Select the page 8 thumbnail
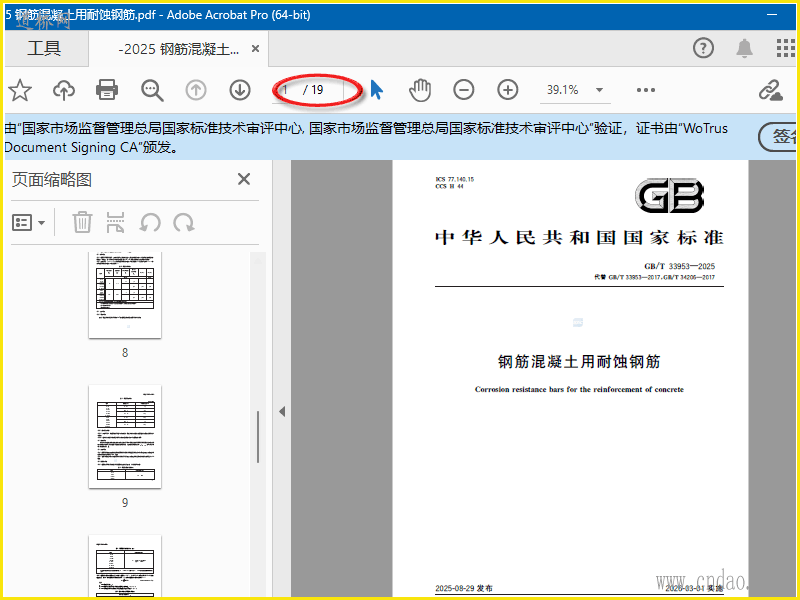This screenshot has height=600, width=800. [x=125, y=295]
